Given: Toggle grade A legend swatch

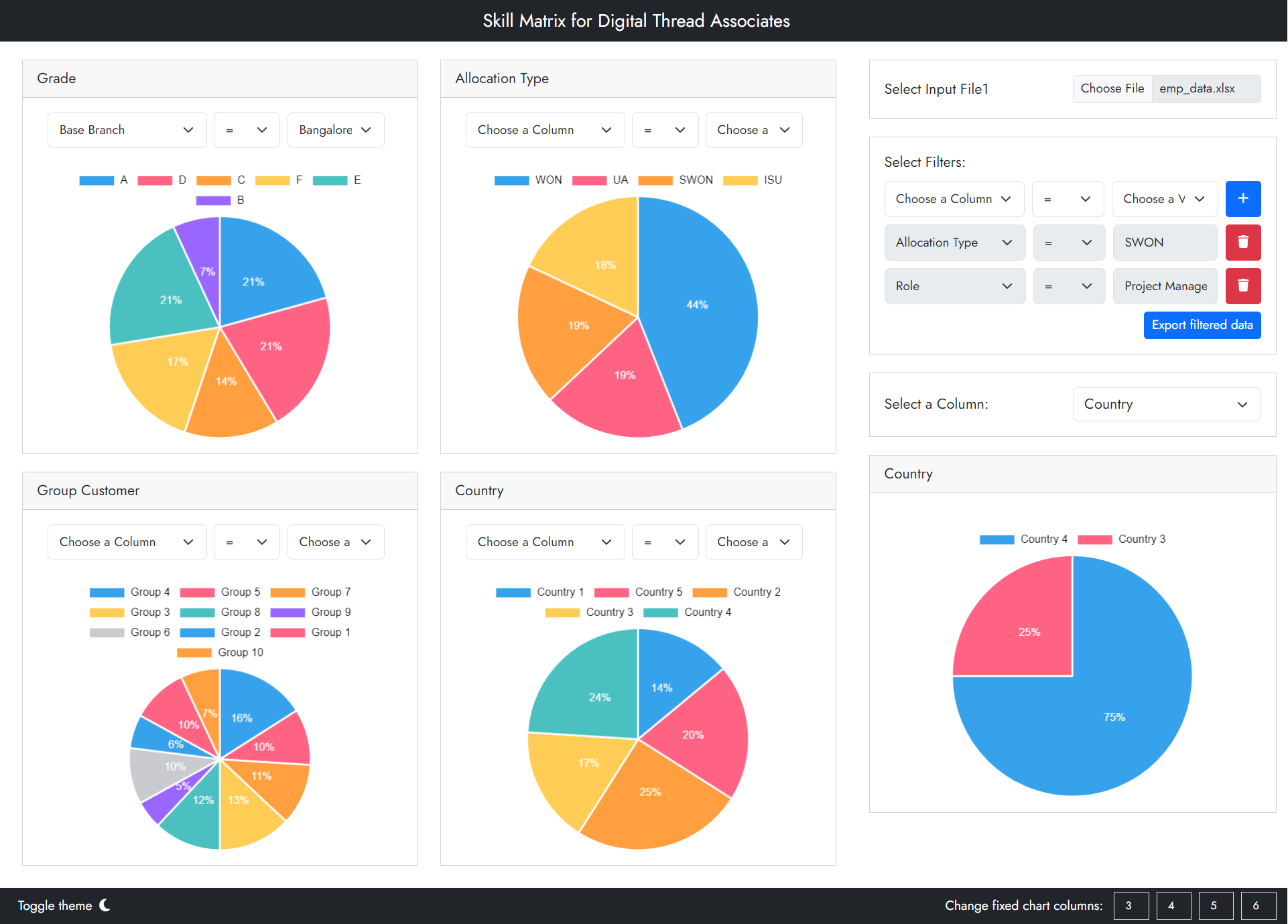Looking at the screenshot, I should tap(96, 180).
